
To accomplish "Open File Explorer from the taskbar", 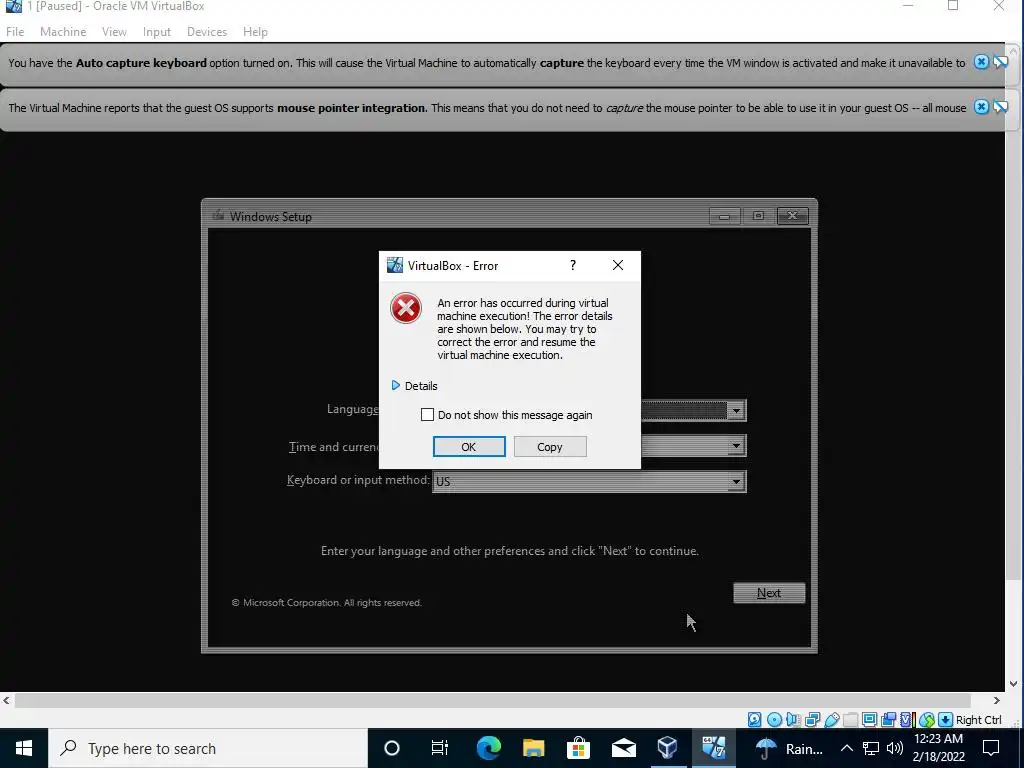I will tap(533, 748).
